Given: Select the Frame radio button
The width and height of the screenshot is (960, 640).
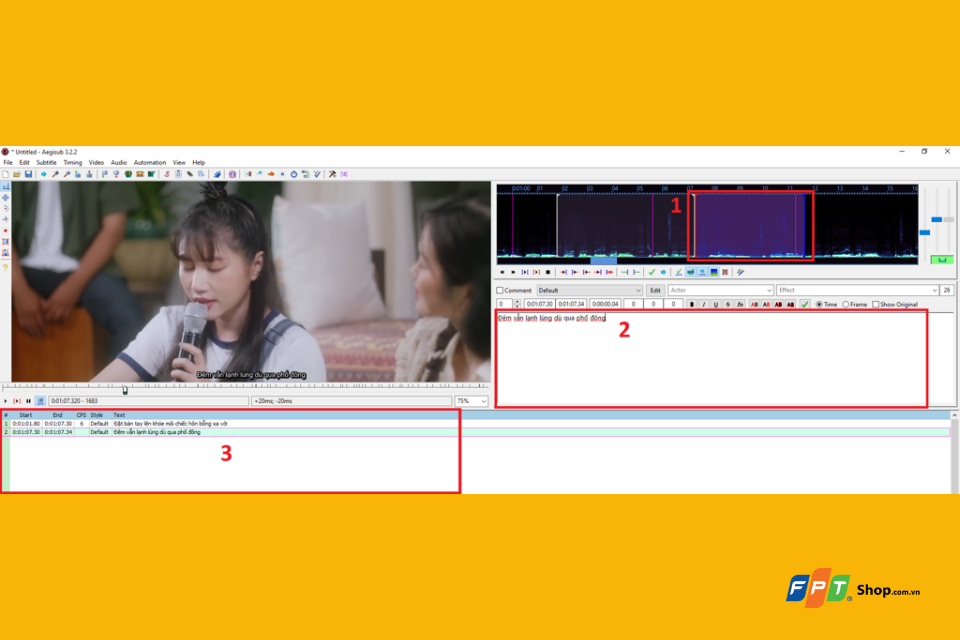Looking at the screenshot, I should tap(846, 304).
